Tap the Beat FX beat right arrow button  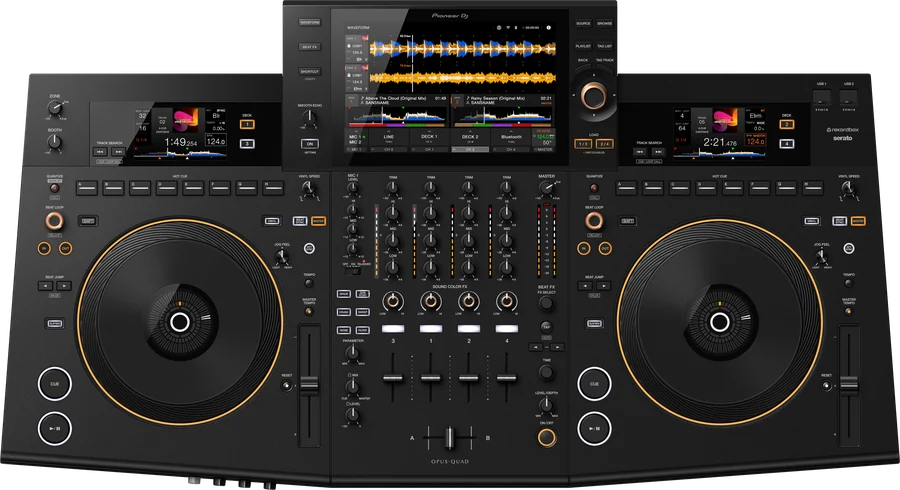[557, 347]
